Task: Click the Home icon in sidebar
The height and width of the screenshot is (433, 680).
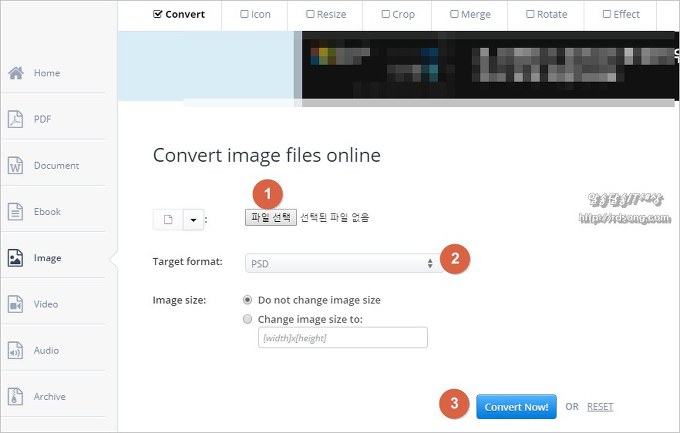Action: coord(16,73)
